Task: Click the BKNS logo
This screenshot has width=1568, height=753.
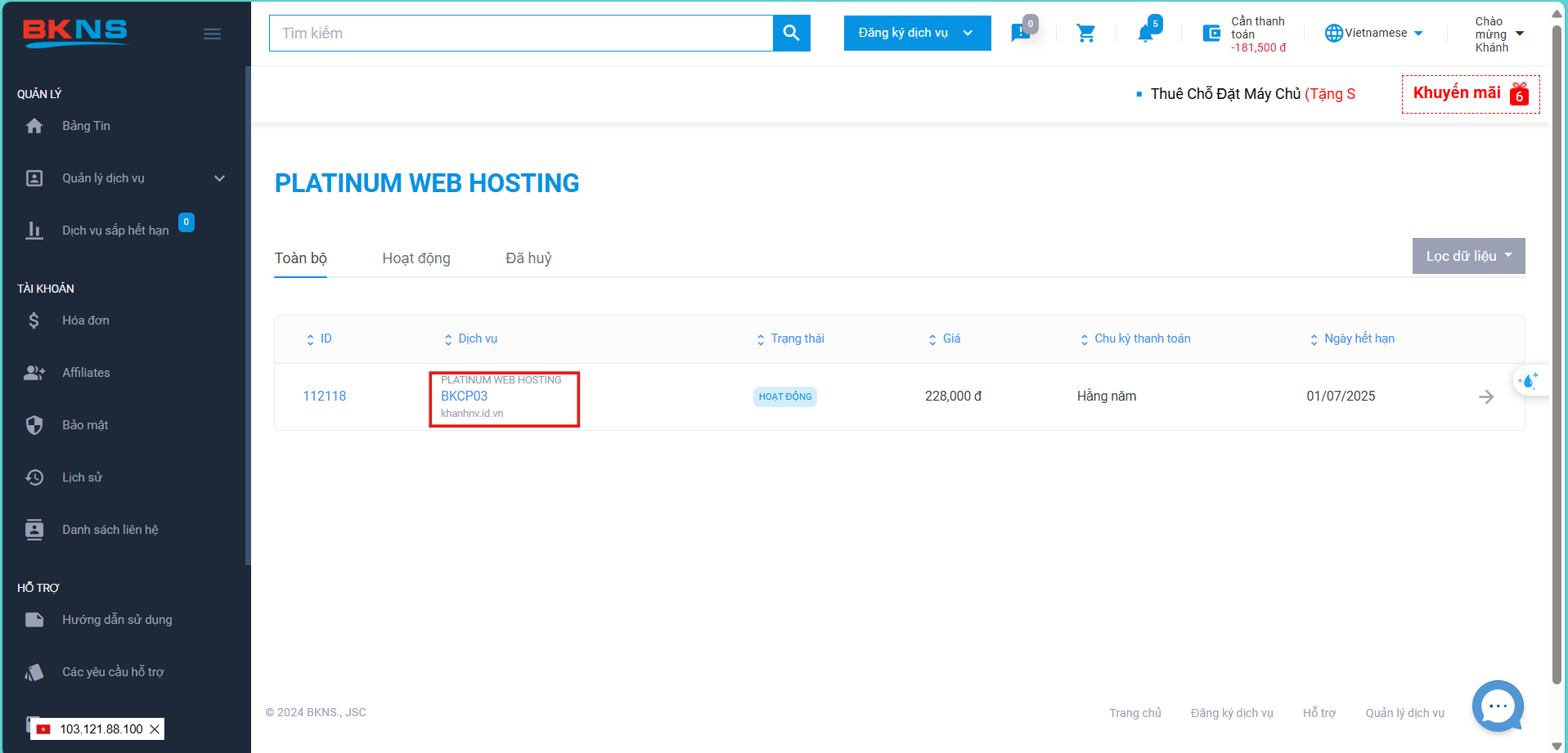Action: (75, 33)
